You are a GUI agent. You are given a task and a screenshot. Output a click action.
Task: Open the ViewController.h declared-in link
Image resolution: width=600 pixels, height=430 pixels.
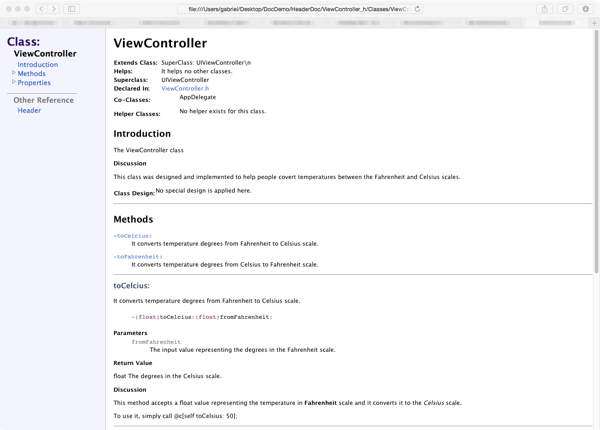pyautogui.click(x=185, y=89)
